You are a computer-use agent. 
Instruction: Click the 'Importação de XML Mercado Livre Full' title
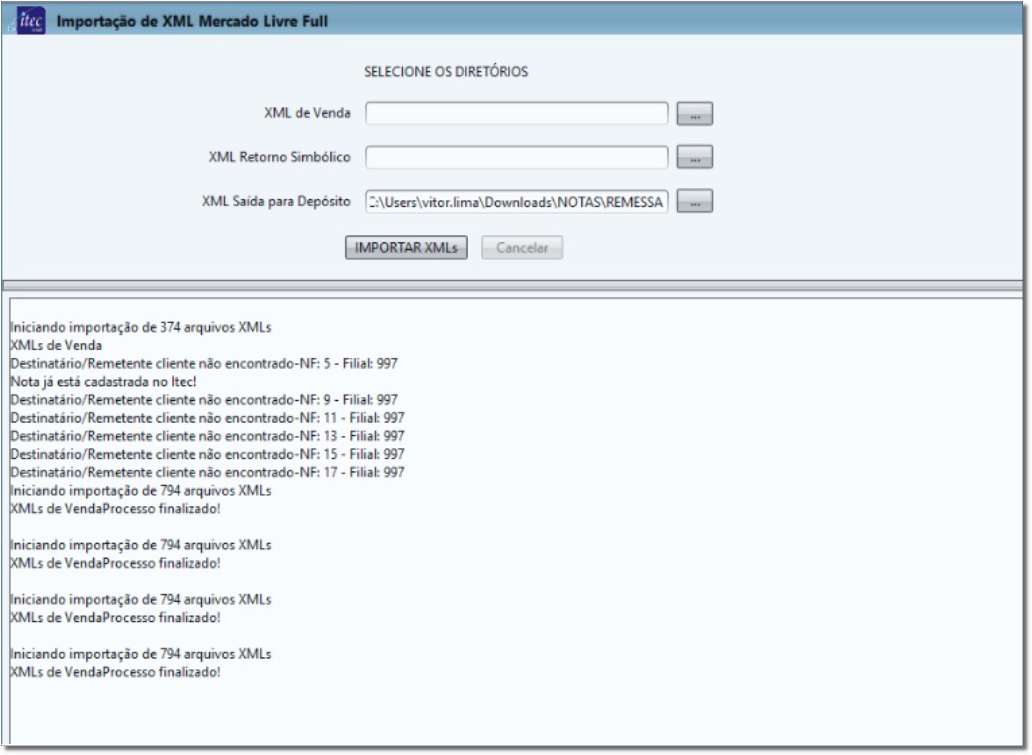click(192, 21)
